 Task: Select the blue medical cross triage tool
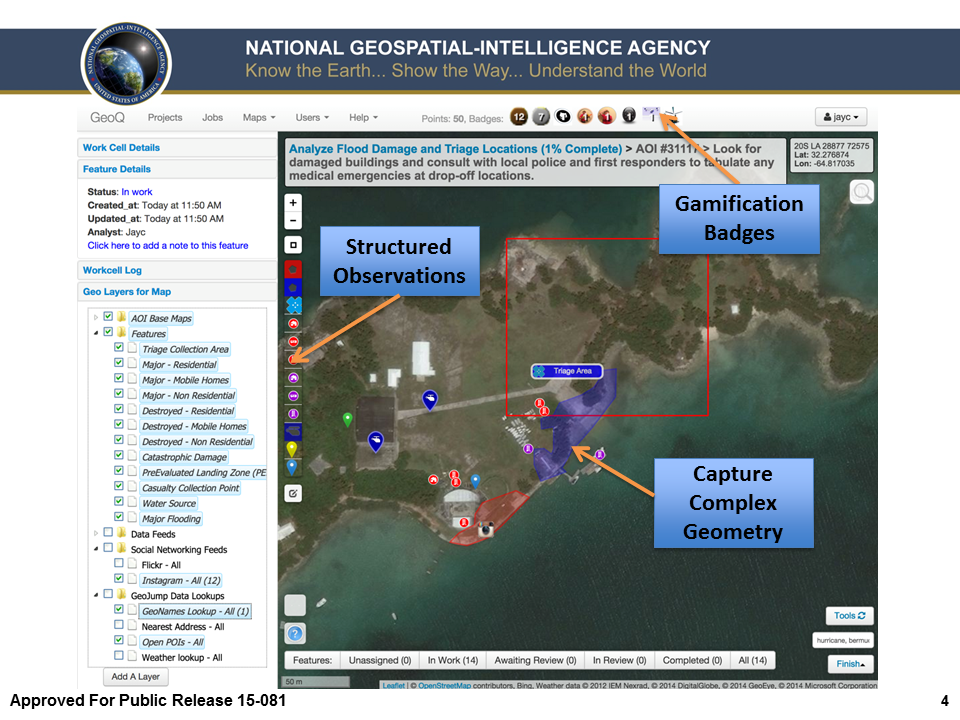point(294,304)
